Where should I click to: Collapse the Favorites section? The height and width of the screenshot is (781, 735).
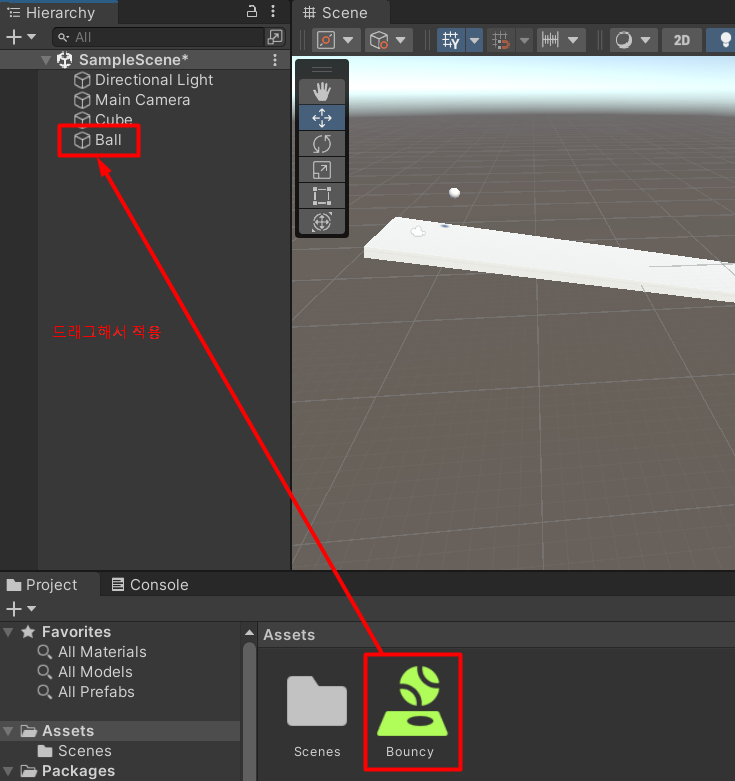point(8,632)
